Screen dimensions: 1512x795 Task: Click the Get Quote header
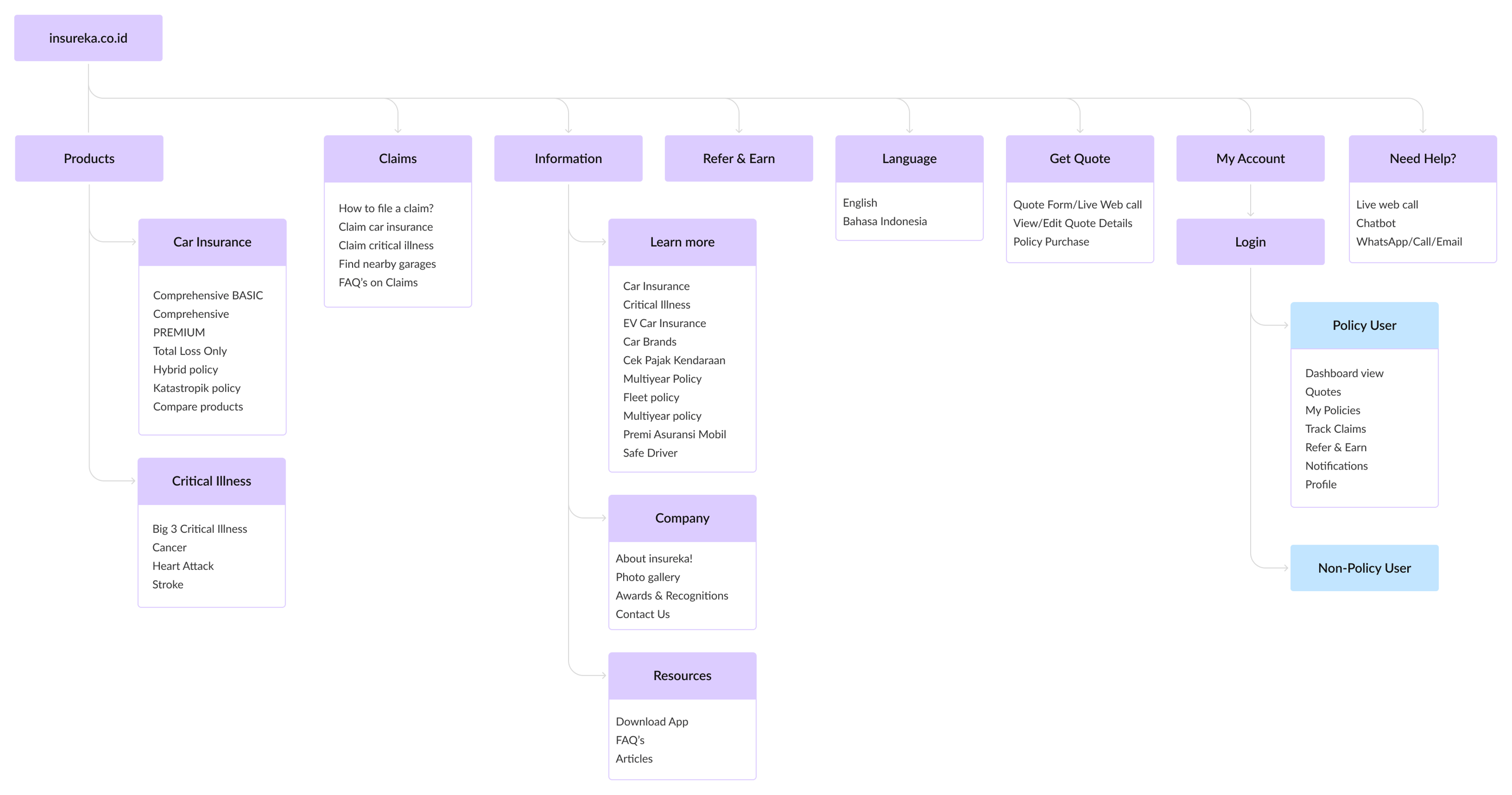(1079, 159)
